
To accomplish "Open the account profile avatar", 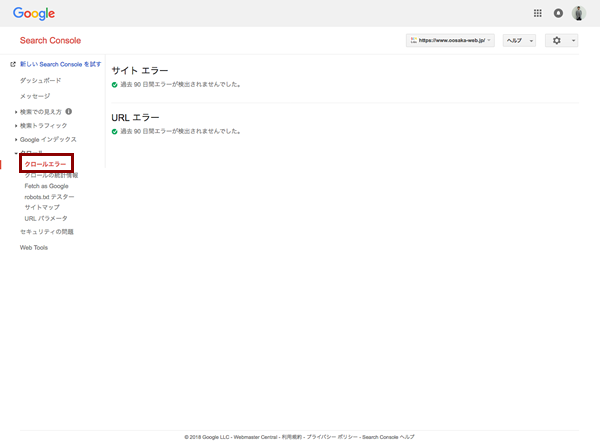I will 579,13.
